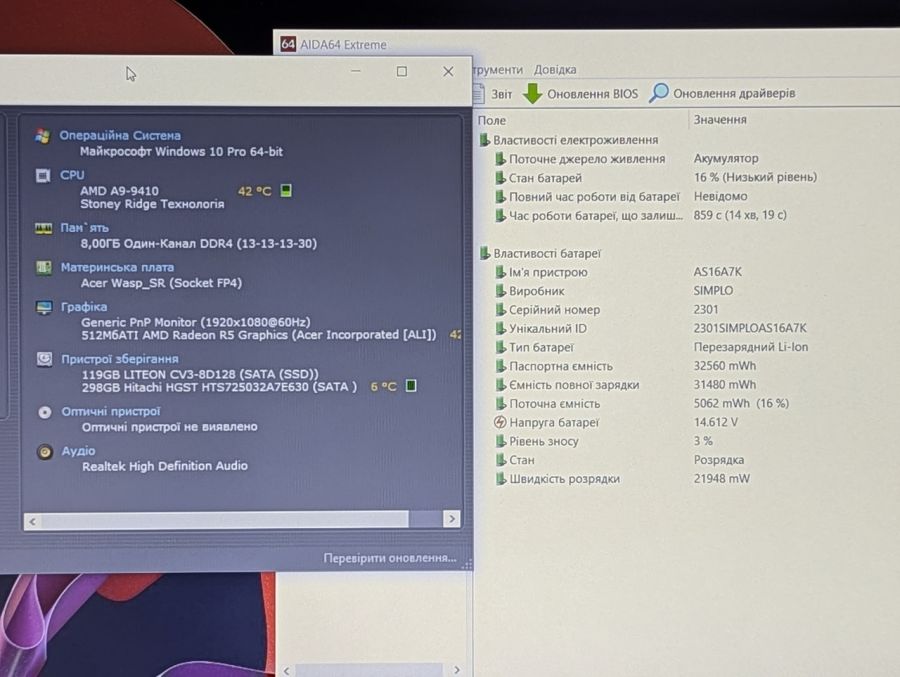
Task: Click the memory module icon
Action: 44,229
